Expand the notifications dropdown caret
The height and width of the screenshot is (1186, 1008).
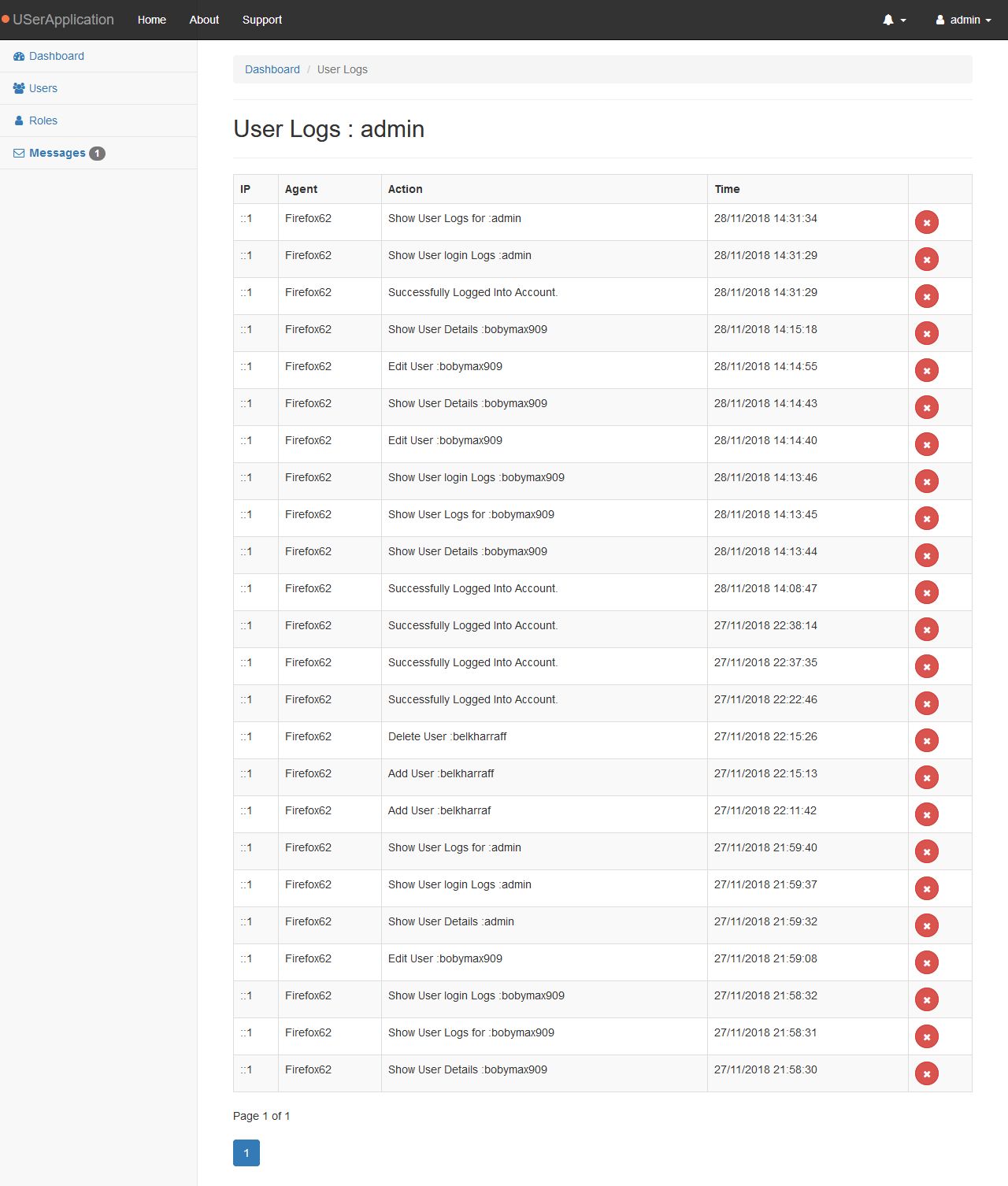(x=903, y=20)
